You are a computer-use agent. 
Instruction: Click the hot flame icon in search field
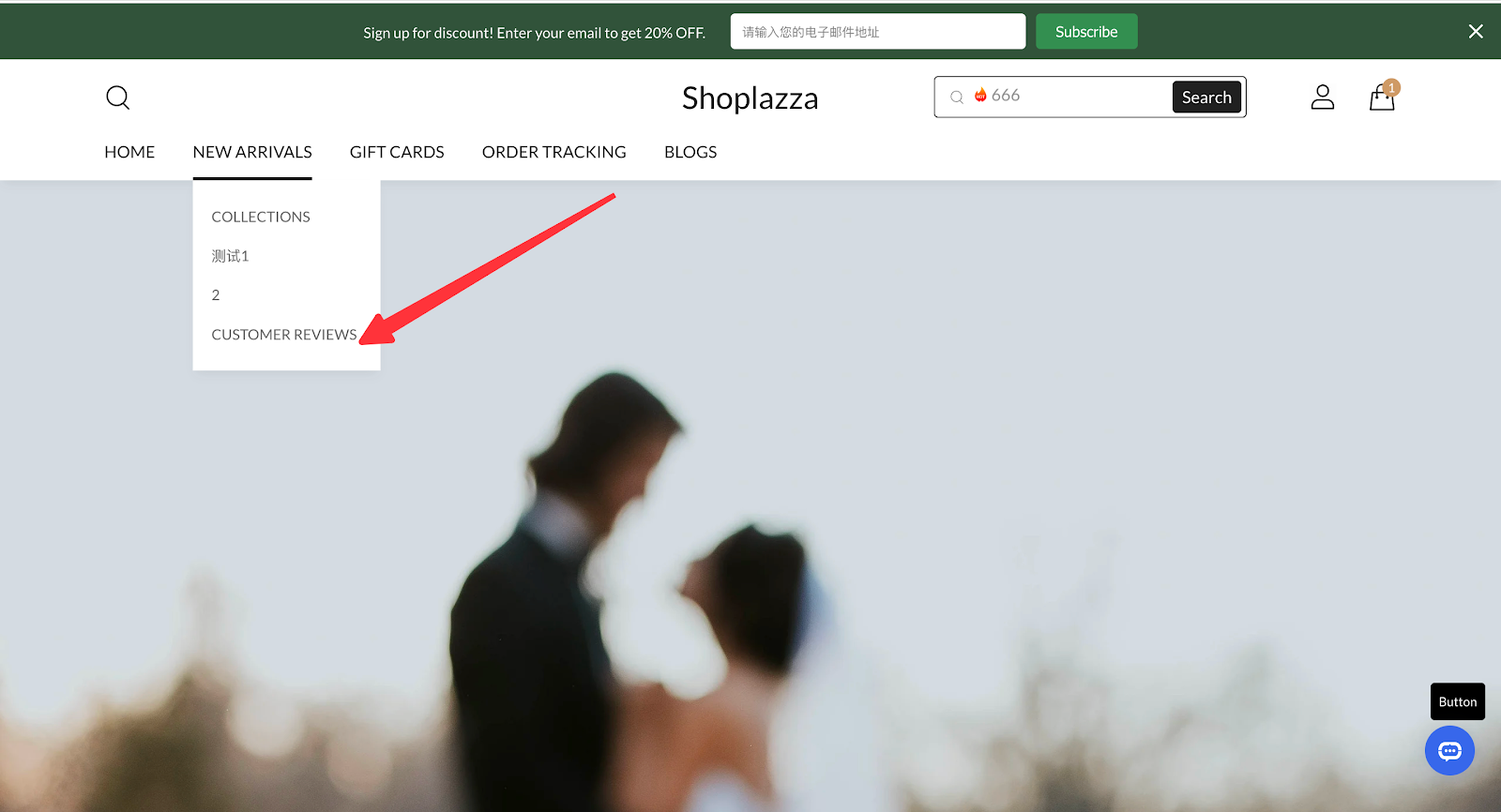pyautogui.click(x=980, y=95)
